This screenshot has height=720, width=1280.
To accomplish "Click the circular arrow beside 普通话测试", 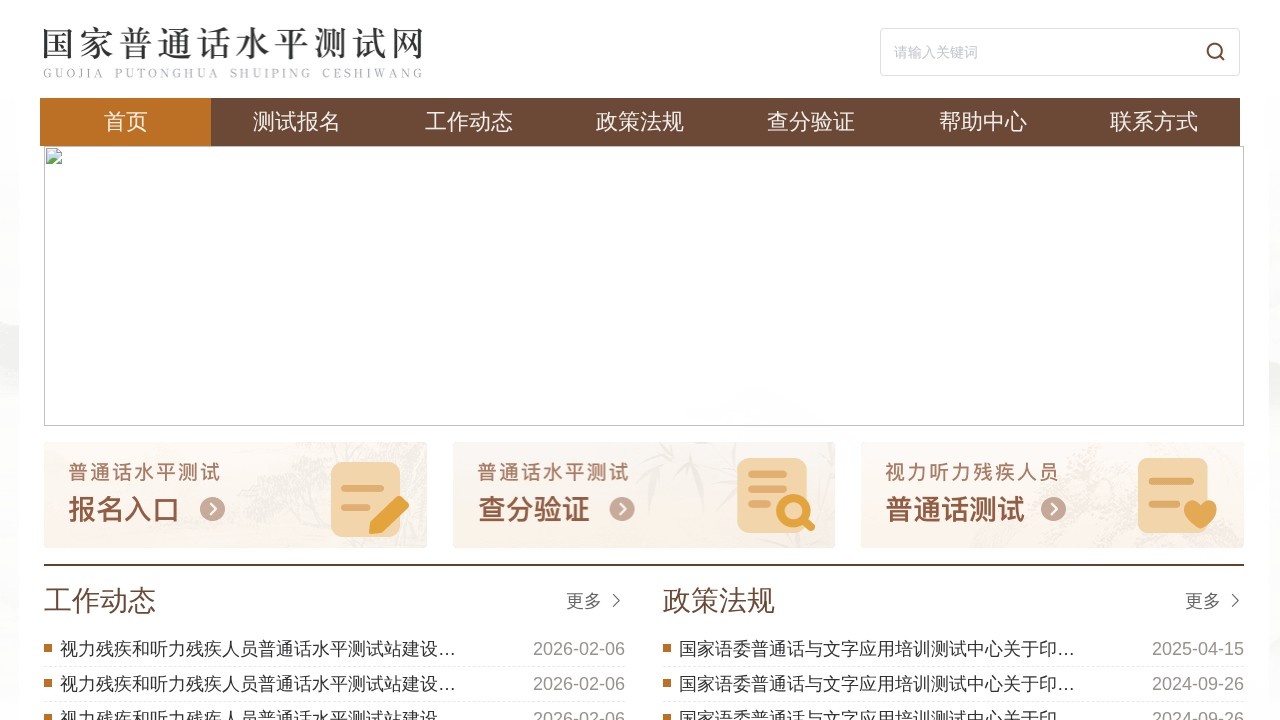I will (x=1053, y=509).
